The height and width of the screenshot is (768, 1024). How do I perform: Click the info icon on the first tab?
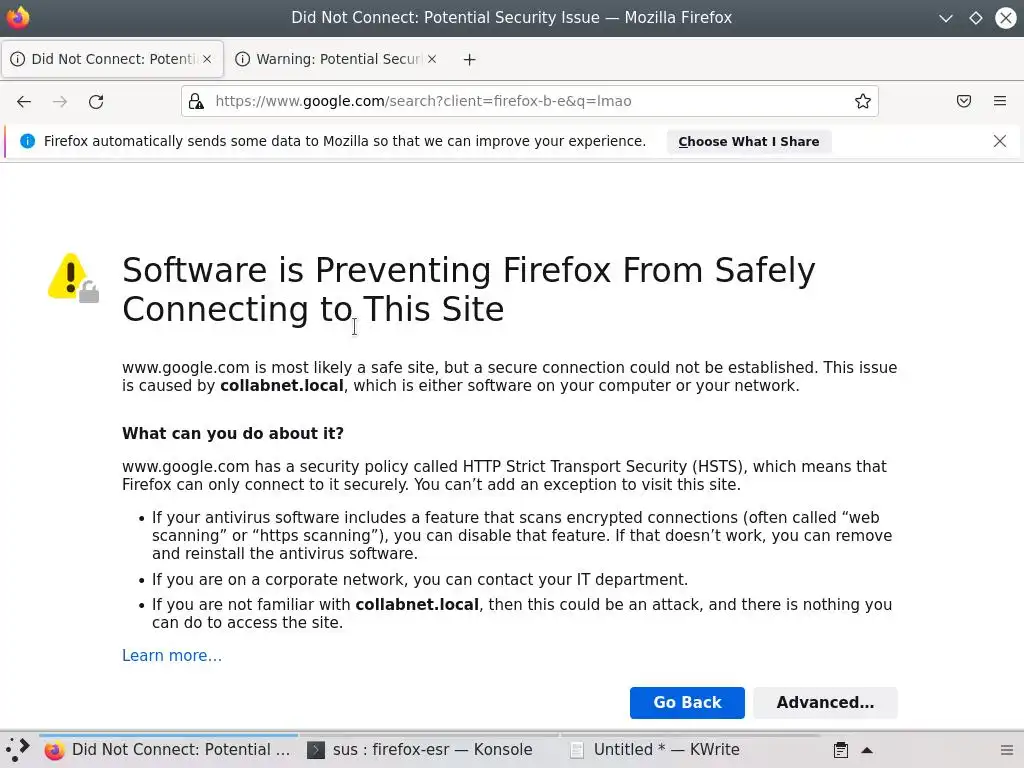click(x=18, y=59)
